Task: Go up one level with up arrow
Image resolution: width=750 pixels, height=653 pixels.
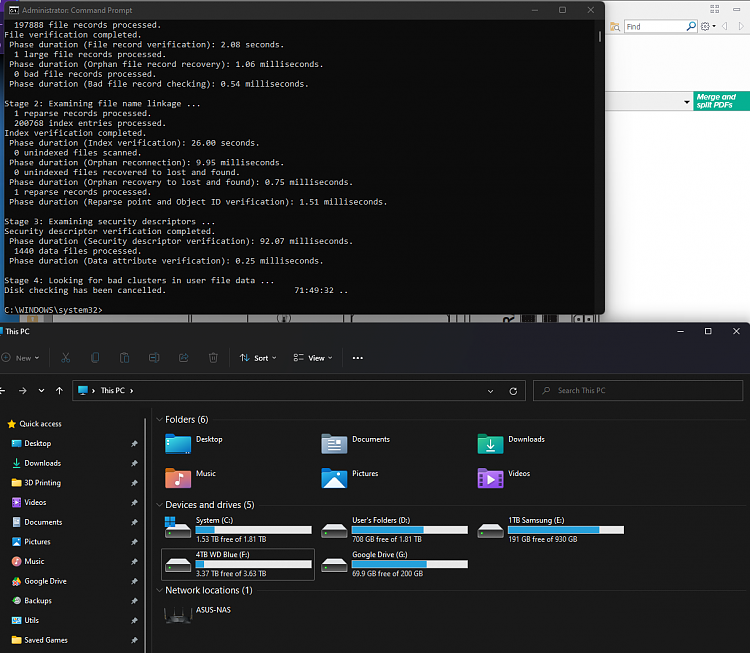Action: [59, 391]
